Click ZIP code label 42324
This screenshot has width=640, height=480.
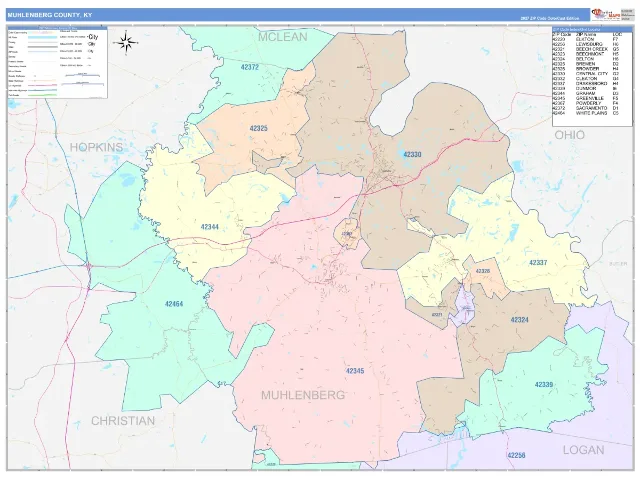pyautogui.click(x=519, y=320)
